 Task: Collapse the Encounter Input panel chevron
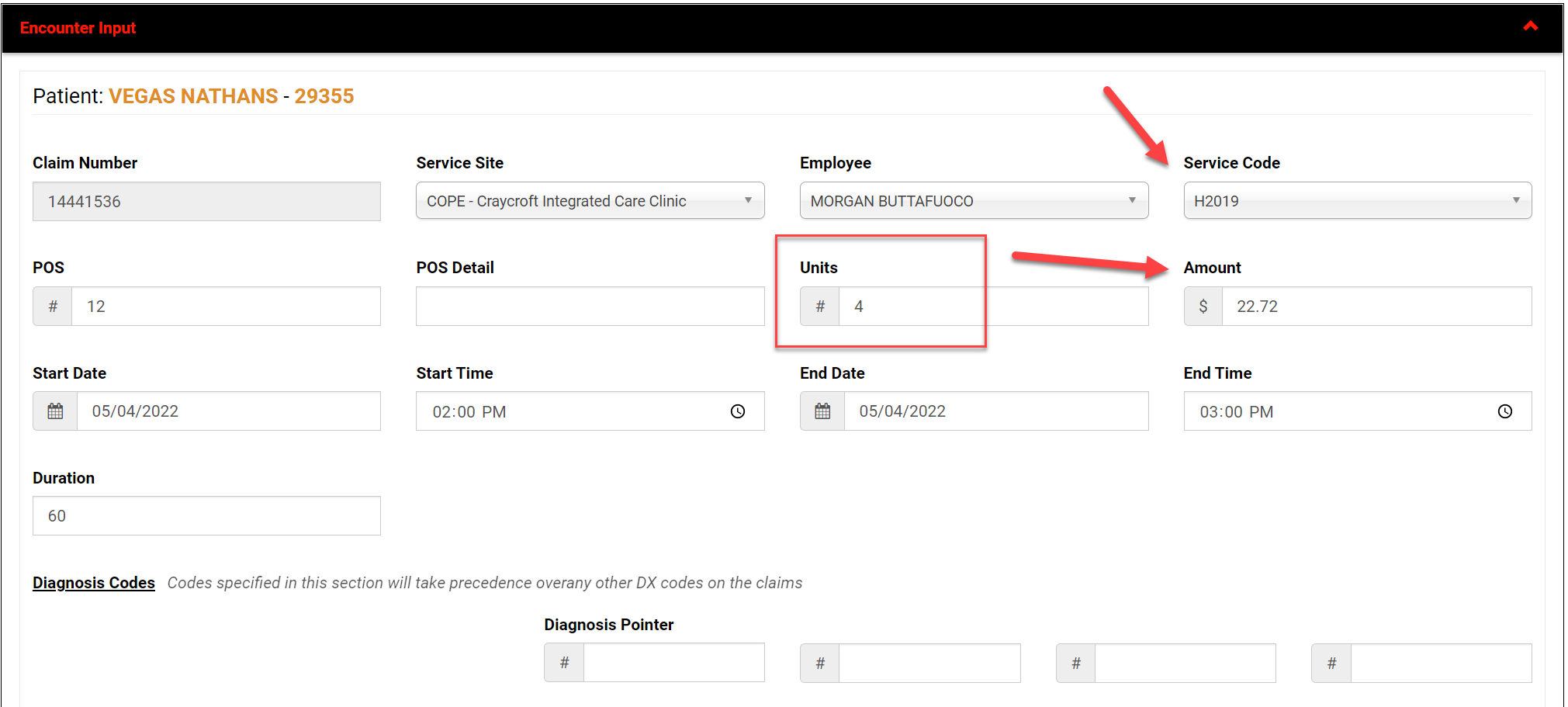[1530, 26]
